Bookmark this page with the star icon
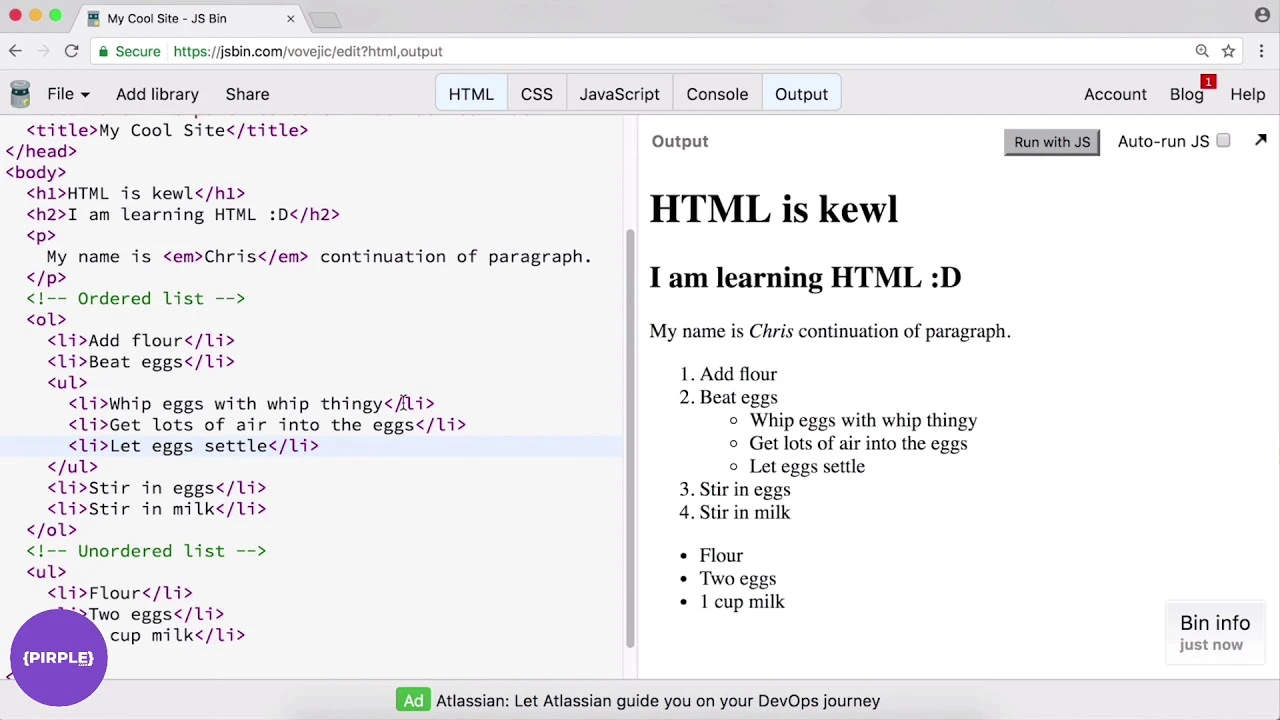This screenshot has height=720, width=1280. point(1228,51)
